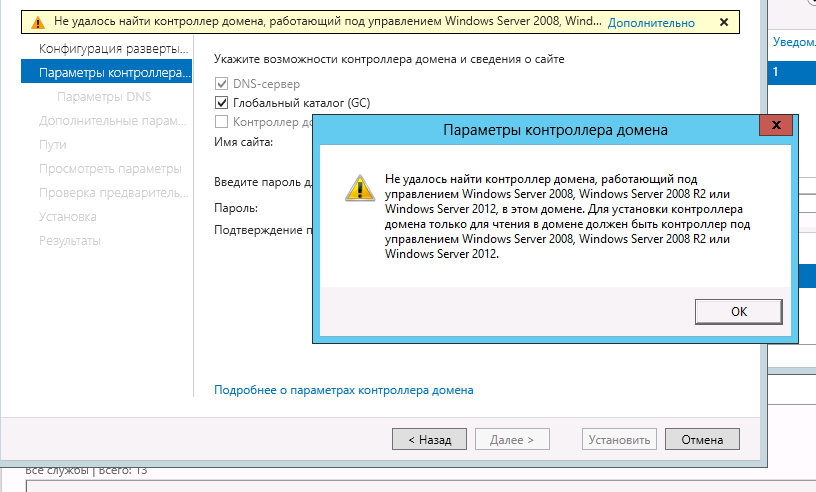Click the warning message text in dialog
The width and height of the screenshot is (816, 492).
click(x=567, y=216)
